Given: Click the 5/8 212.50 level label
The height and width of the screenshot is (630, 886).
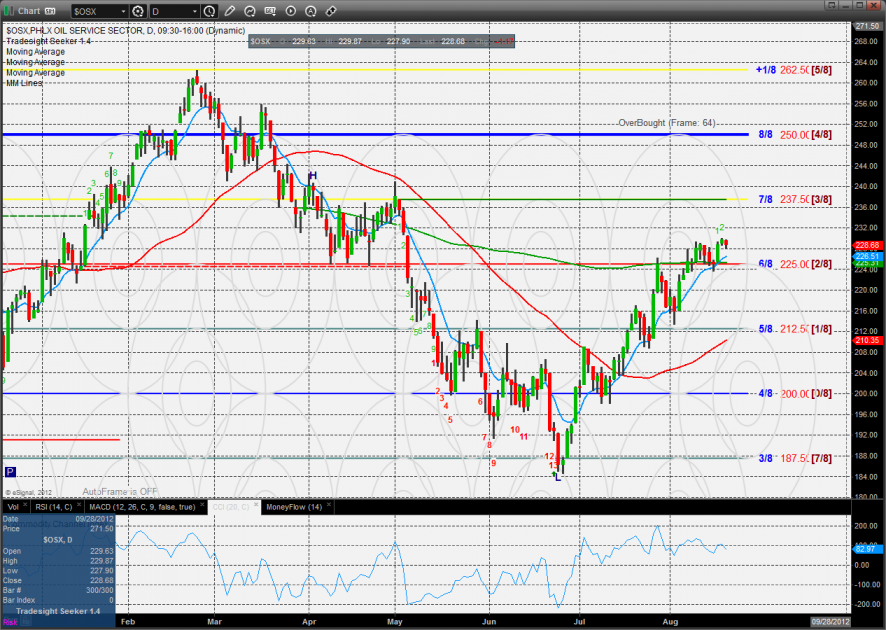Looking at the screenshot, I should click(x=795, y=329).
